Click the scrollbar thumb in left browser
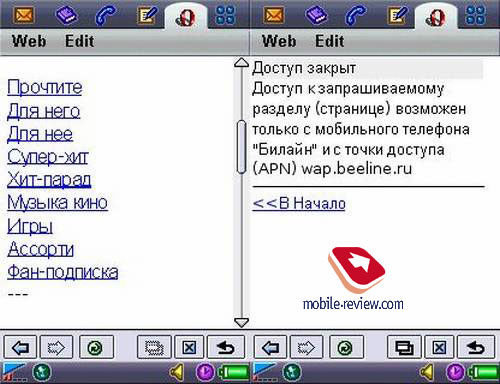Screen dimensions: 500x384 point(241,147)
